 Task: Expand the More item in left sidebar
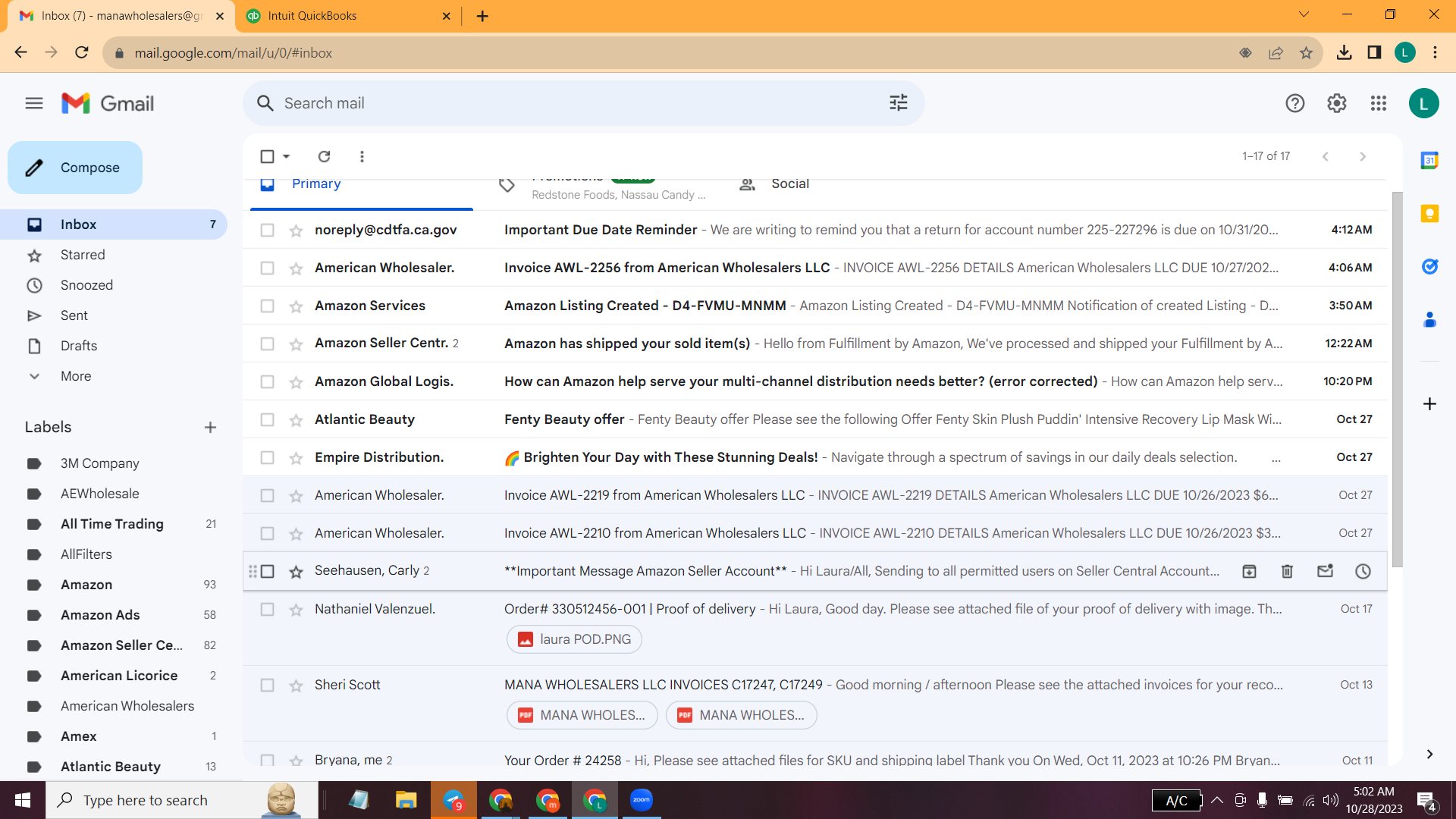tap(76, 376)
